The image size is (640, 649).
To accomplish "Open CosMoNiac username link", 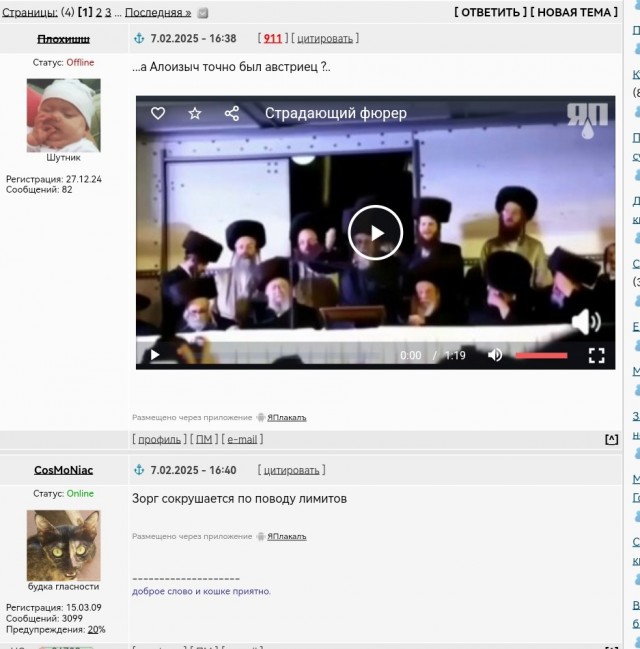I will [x=63, y=470].
